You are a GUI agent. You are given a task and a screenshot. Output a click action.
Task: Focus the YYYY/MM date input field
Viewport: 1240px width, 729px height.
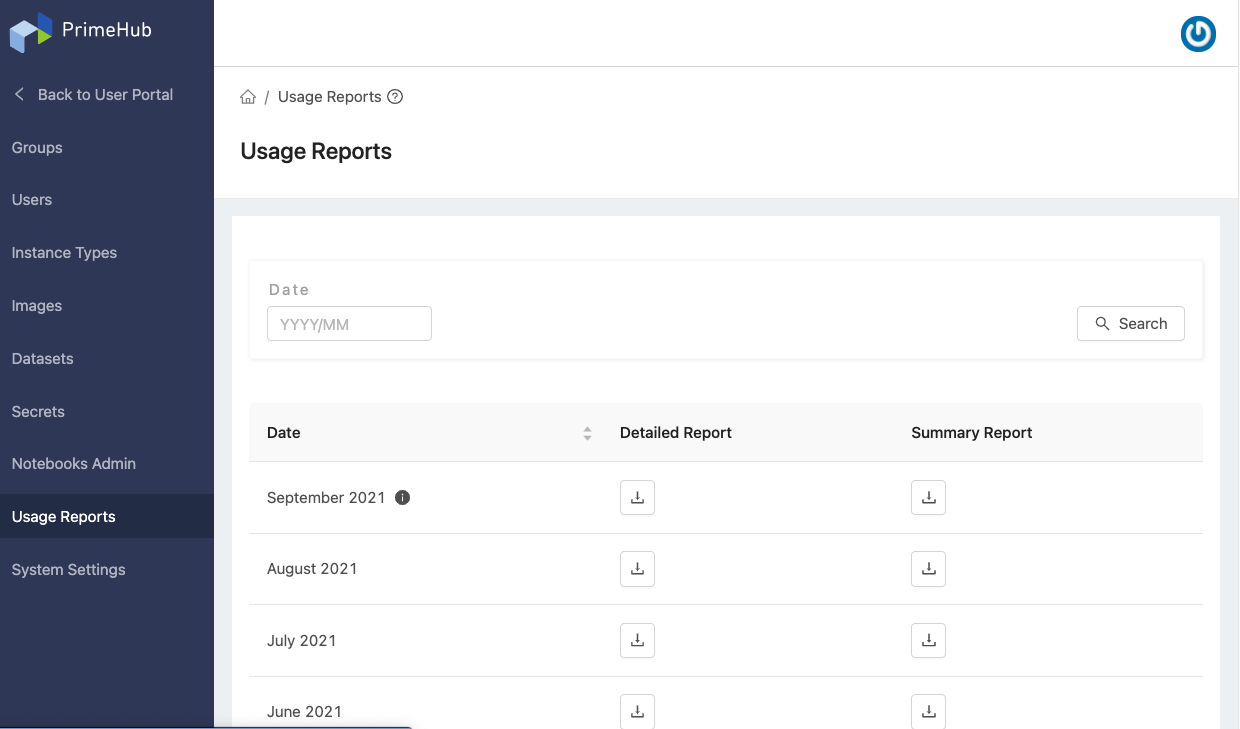[349, 324]
